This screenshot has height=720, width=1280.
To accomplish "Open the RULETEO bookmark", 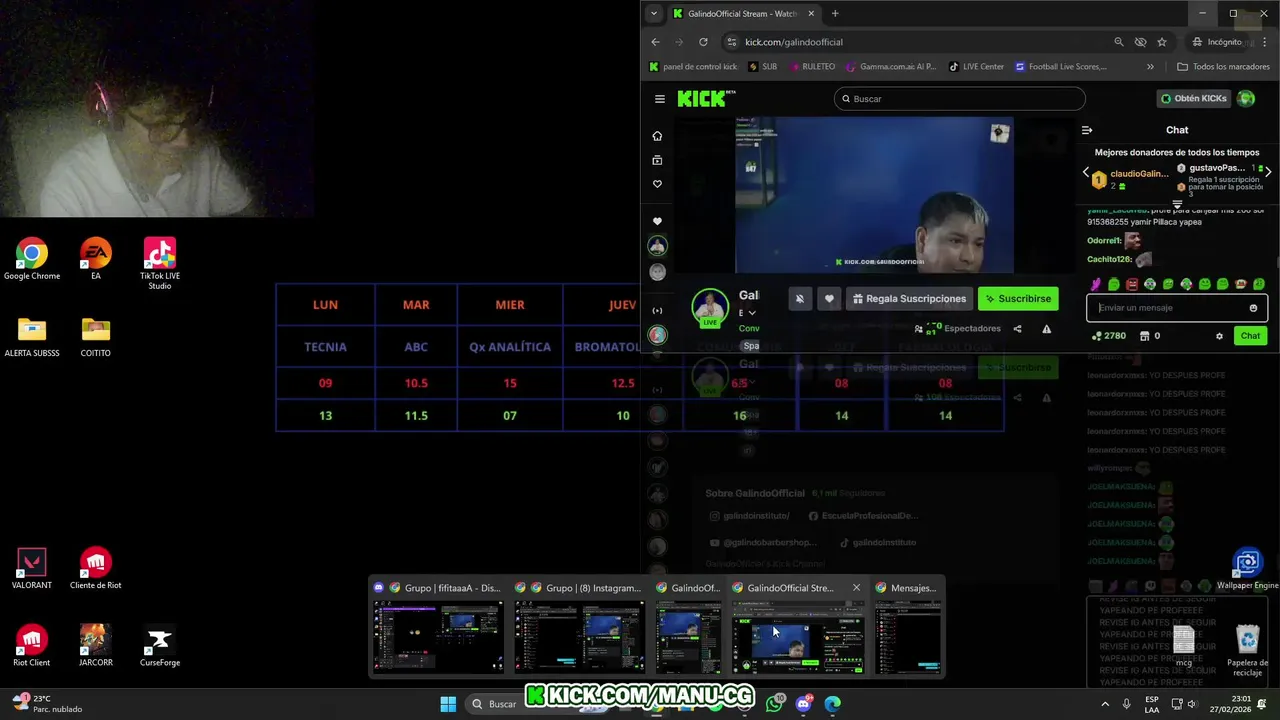I will [x=812, y=67].
